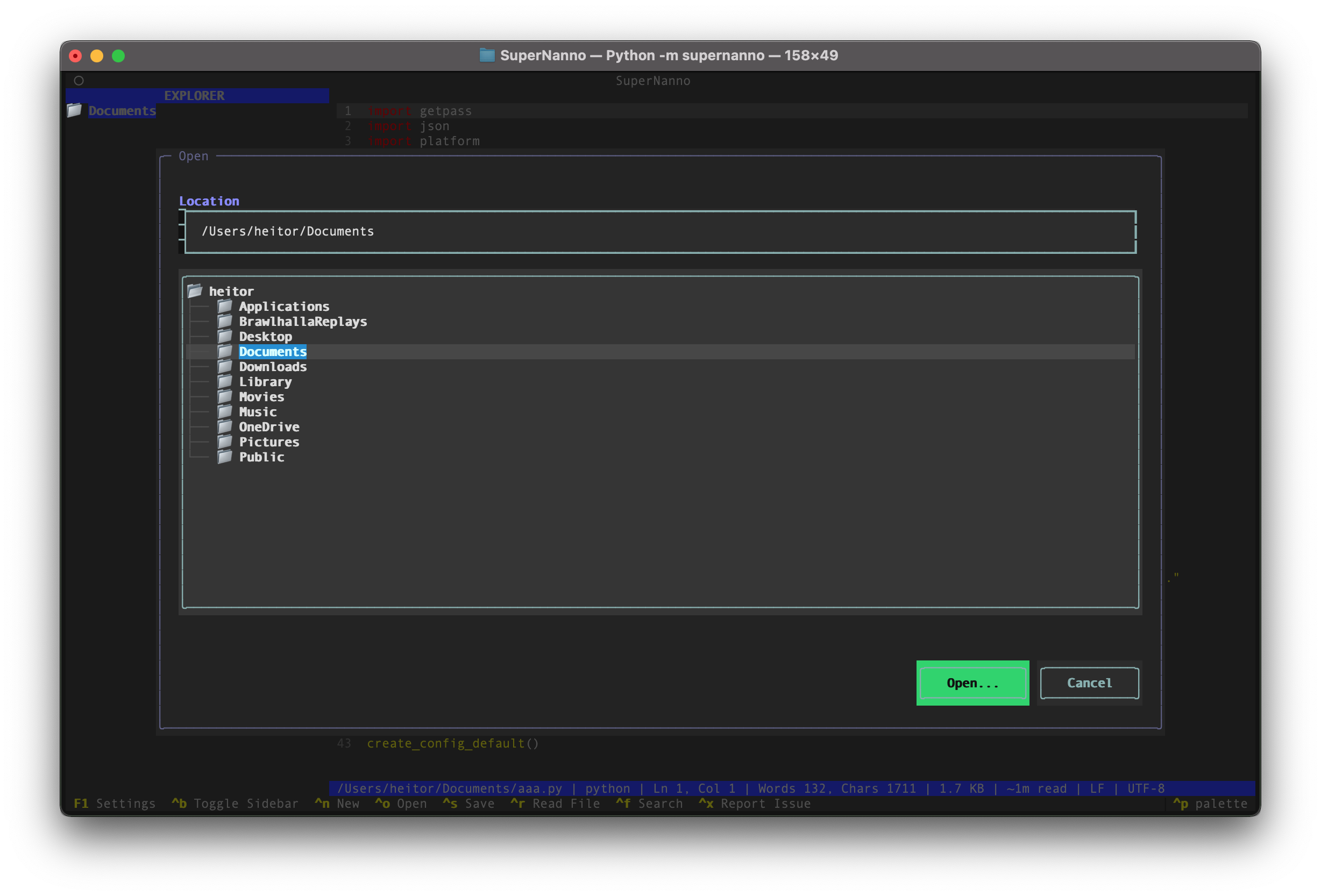Click the heitor root folder icon
Image resolution: width=1321 pixels, height=896 pixels.
point(195,291)
